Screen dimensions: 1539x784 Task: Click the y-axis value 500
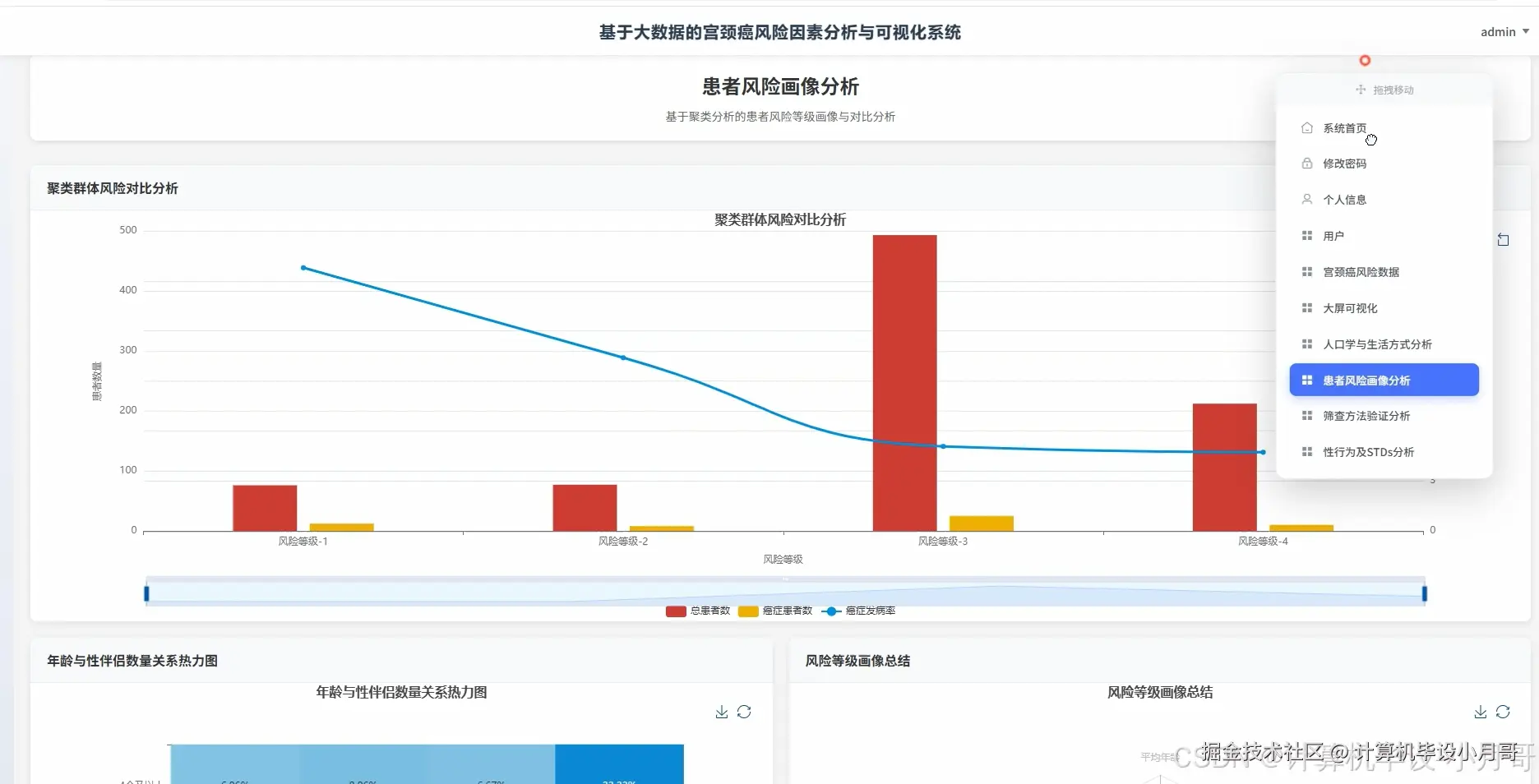pyautogui.click(x=128, y=230)
